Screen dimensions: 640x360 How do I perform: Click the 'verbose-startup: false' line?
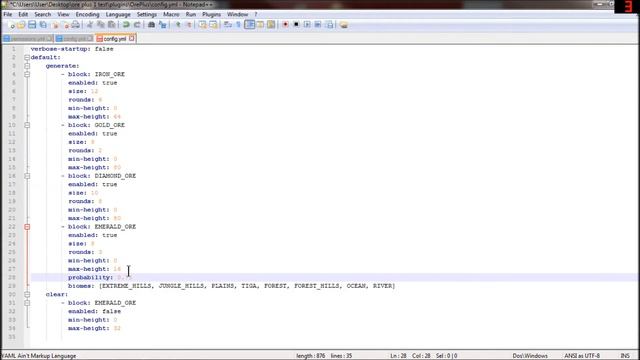pyautogui.click(x=72, y=49)
